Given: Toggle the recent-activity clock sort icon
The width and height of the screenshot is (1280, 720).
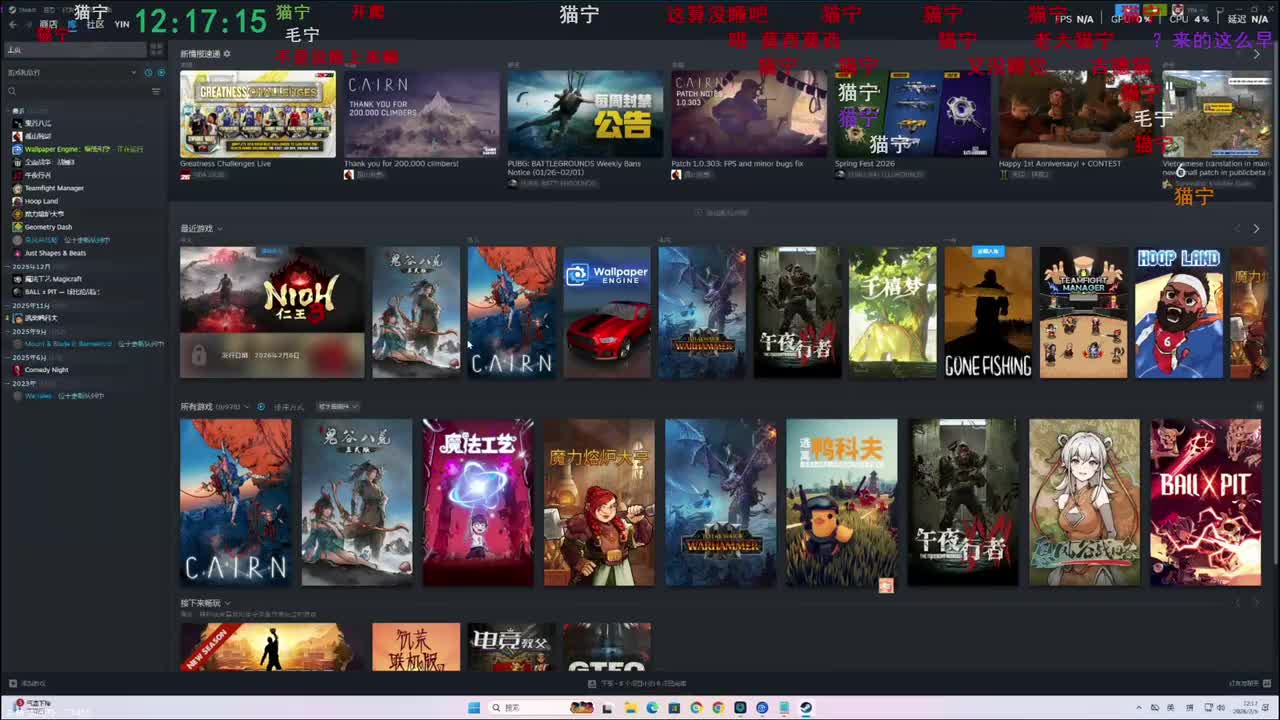Looking at the screenshot, I should pyautogui.click(x=149, y=72).
